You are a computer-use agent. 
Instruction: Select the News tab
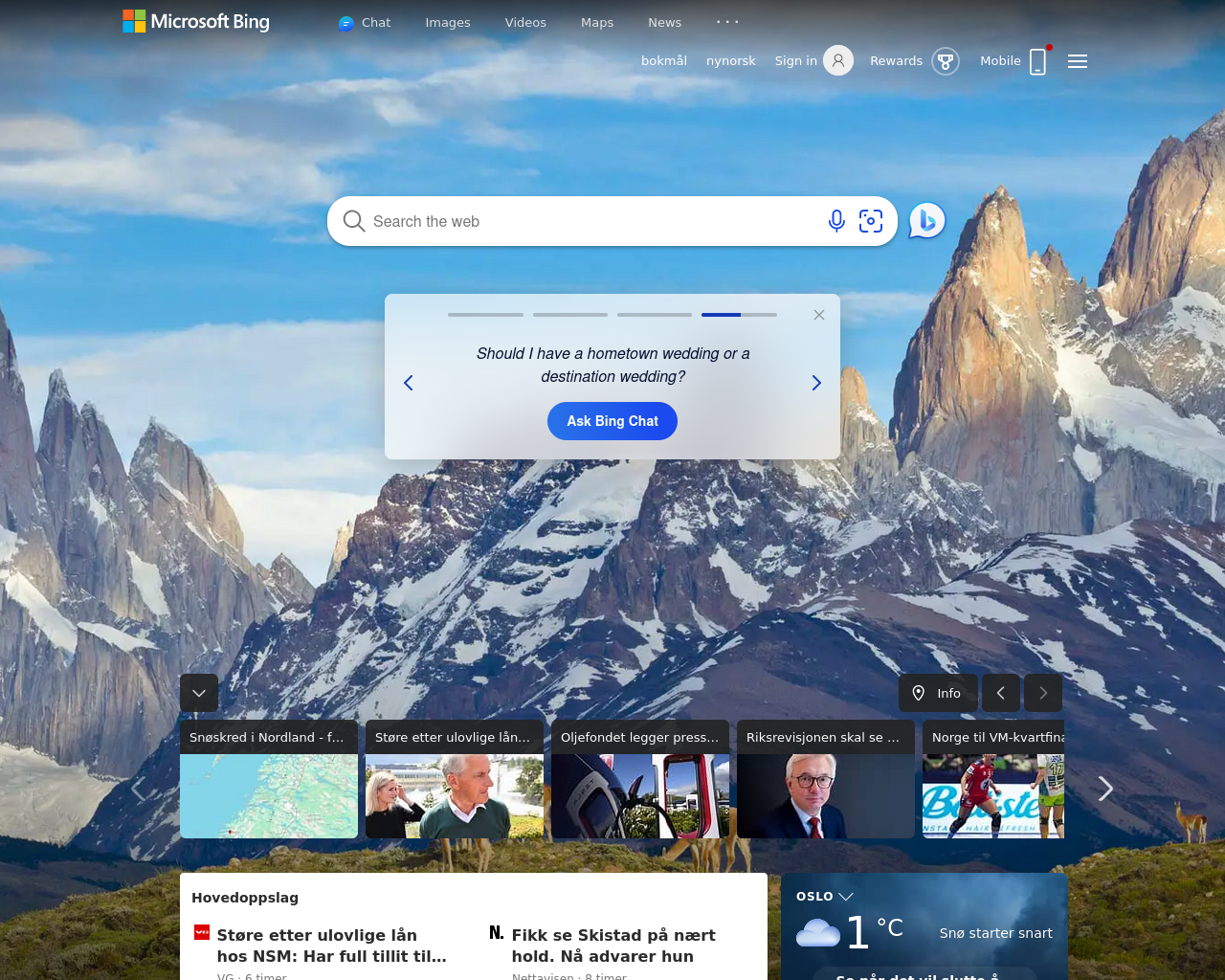coord(665,23)
